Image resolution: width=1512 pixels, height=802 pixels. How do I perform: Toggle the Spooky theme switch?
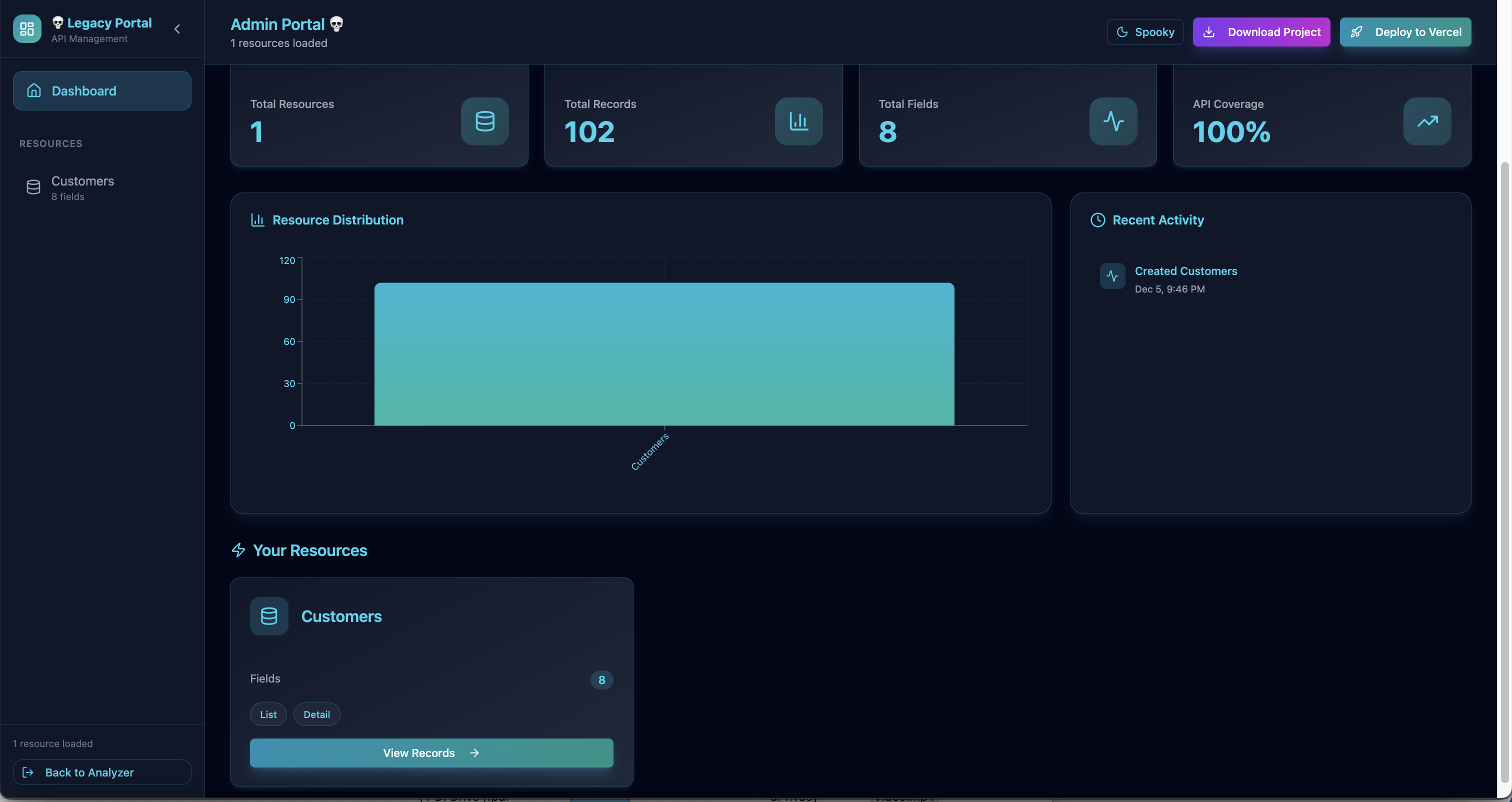pos(1144,31)
